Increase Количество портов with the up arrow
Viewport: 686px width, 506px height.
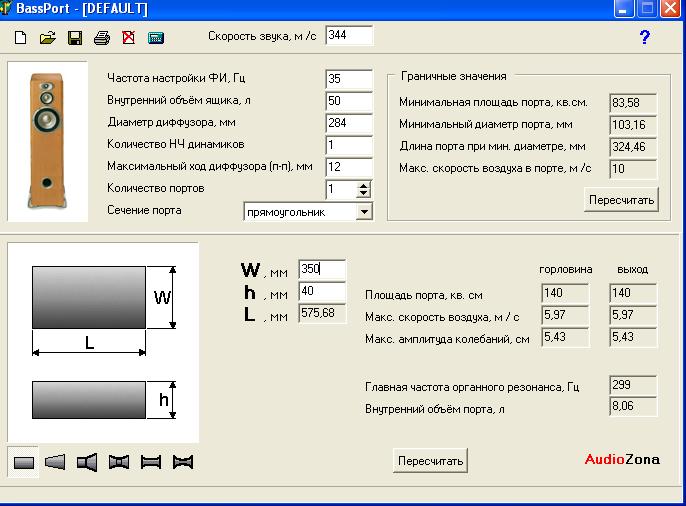pos(363,184)
